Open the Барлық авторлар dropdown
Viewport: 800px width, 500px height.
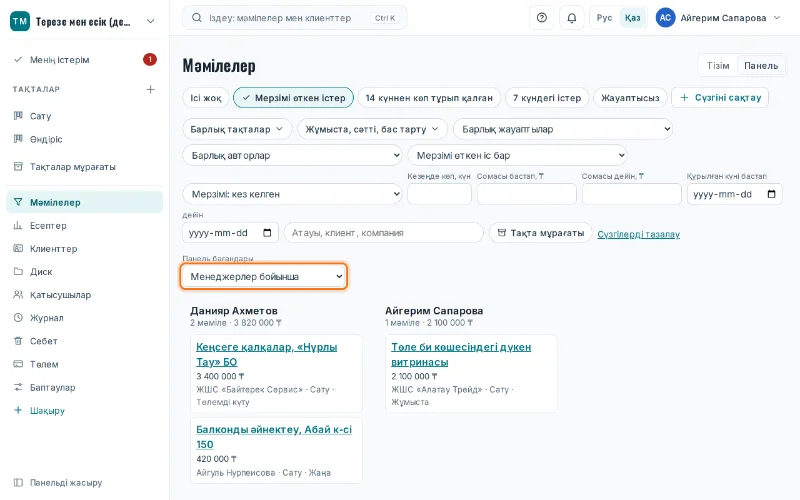point(292,155)
